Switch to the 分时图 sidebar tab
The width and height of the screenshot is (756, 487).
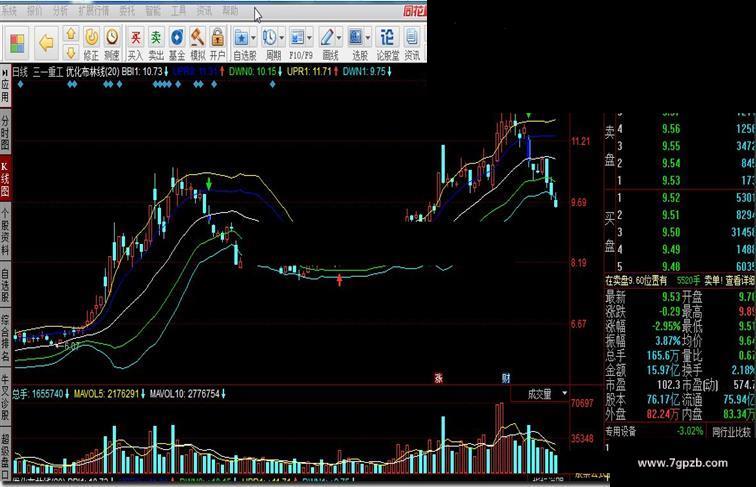click(x=5, y=132)
